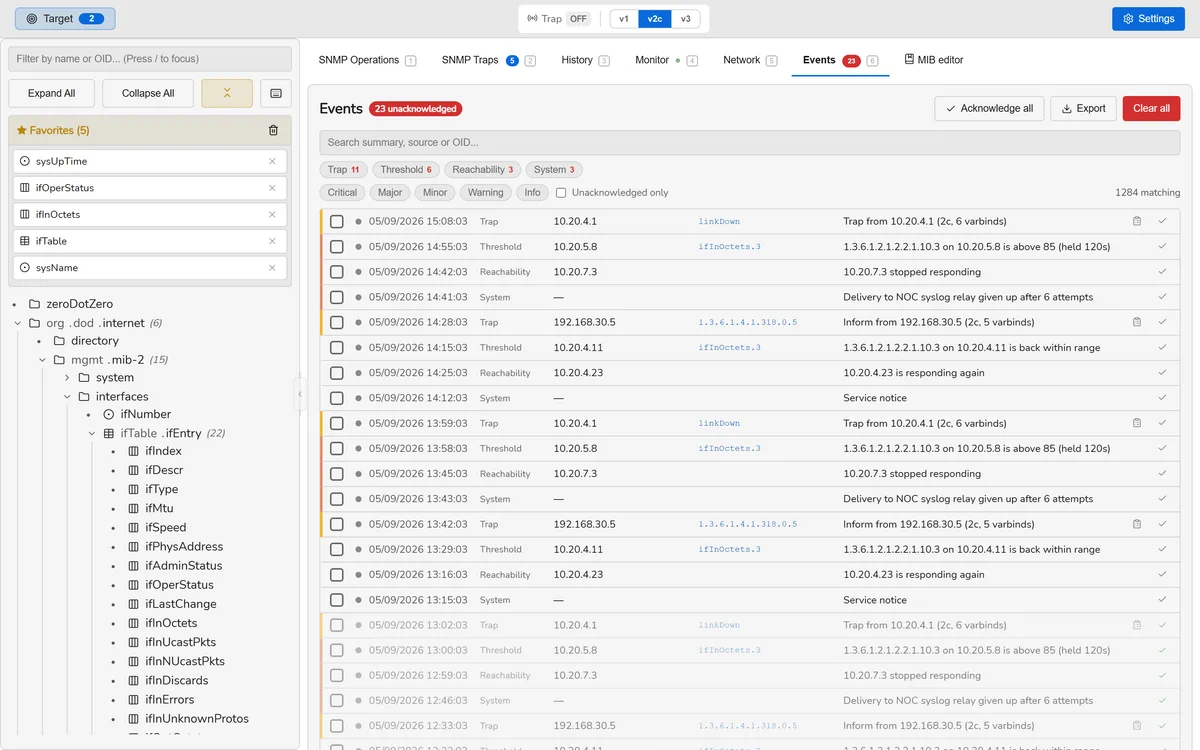Tick the checkbox for the 14:55:03 event
Image resolution: width=1200 pixels, height=750 pixels.
[x=337, y=246]
